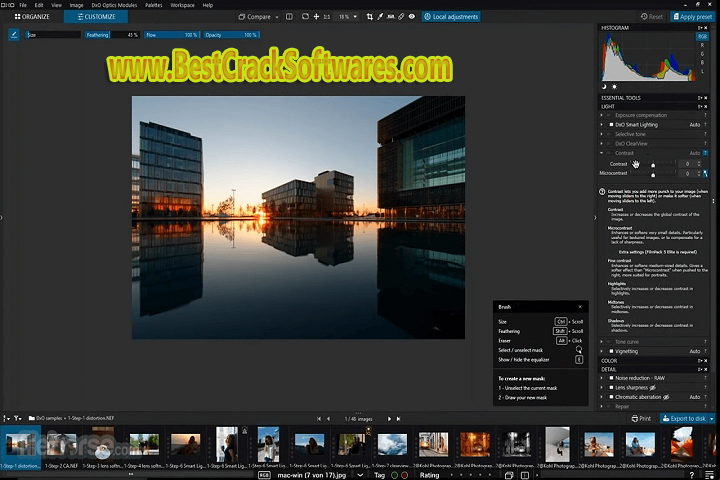Open the Palettes menu
Image resolution: width=720 pixels, height=480 pixels.
(x=154, y=5)
